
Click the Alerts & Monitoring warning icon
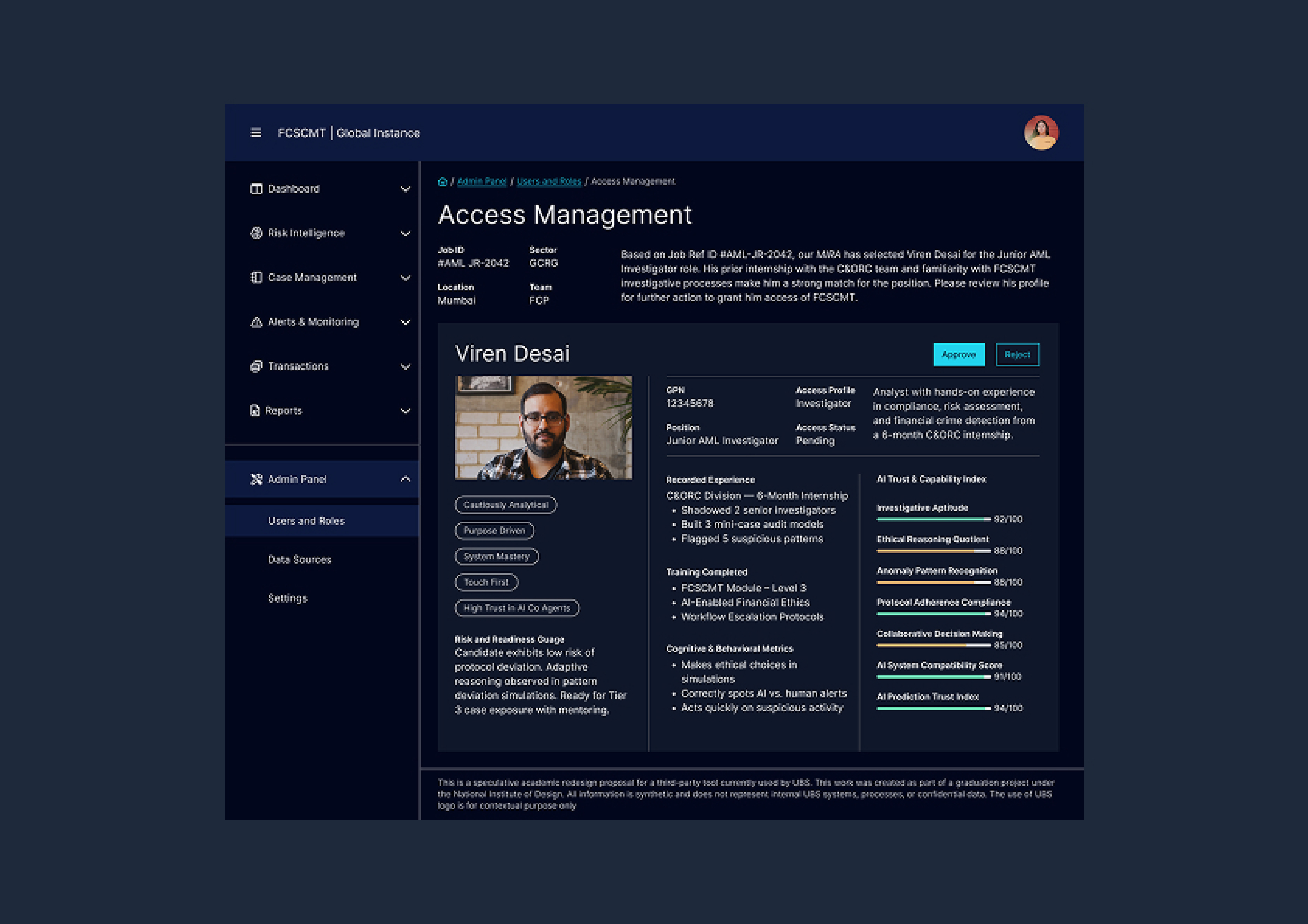(x=257, y=322)
